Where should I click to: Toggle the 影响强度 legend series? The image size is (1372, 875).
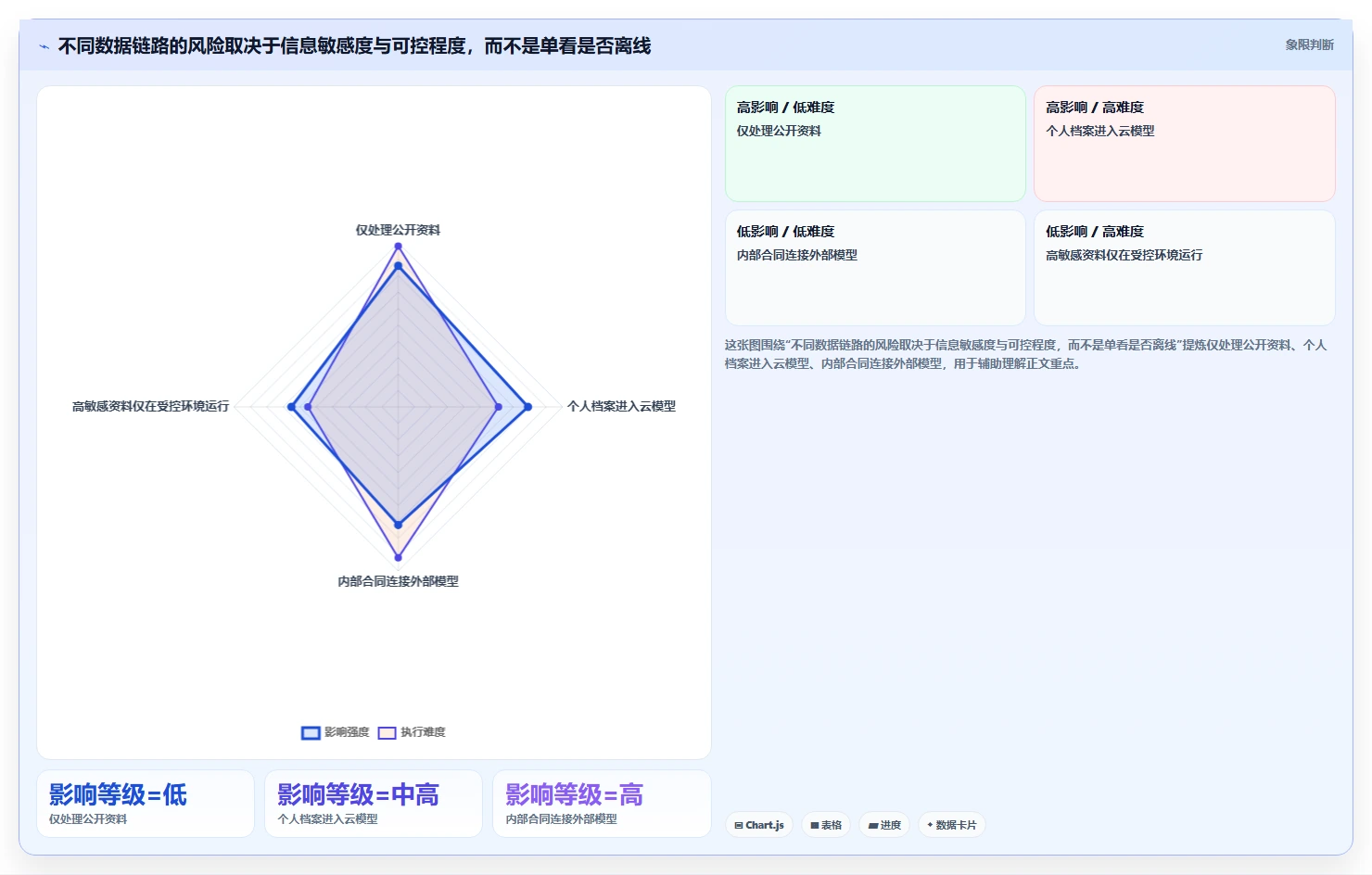336,732
